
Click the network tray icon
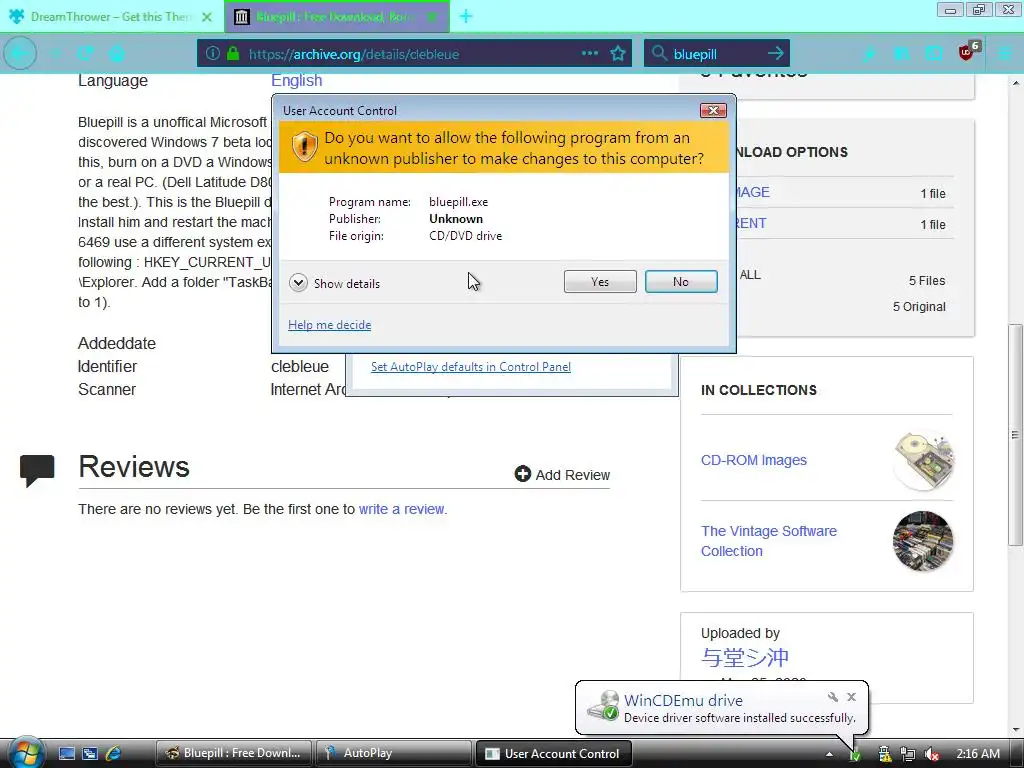tap(907, 754)
